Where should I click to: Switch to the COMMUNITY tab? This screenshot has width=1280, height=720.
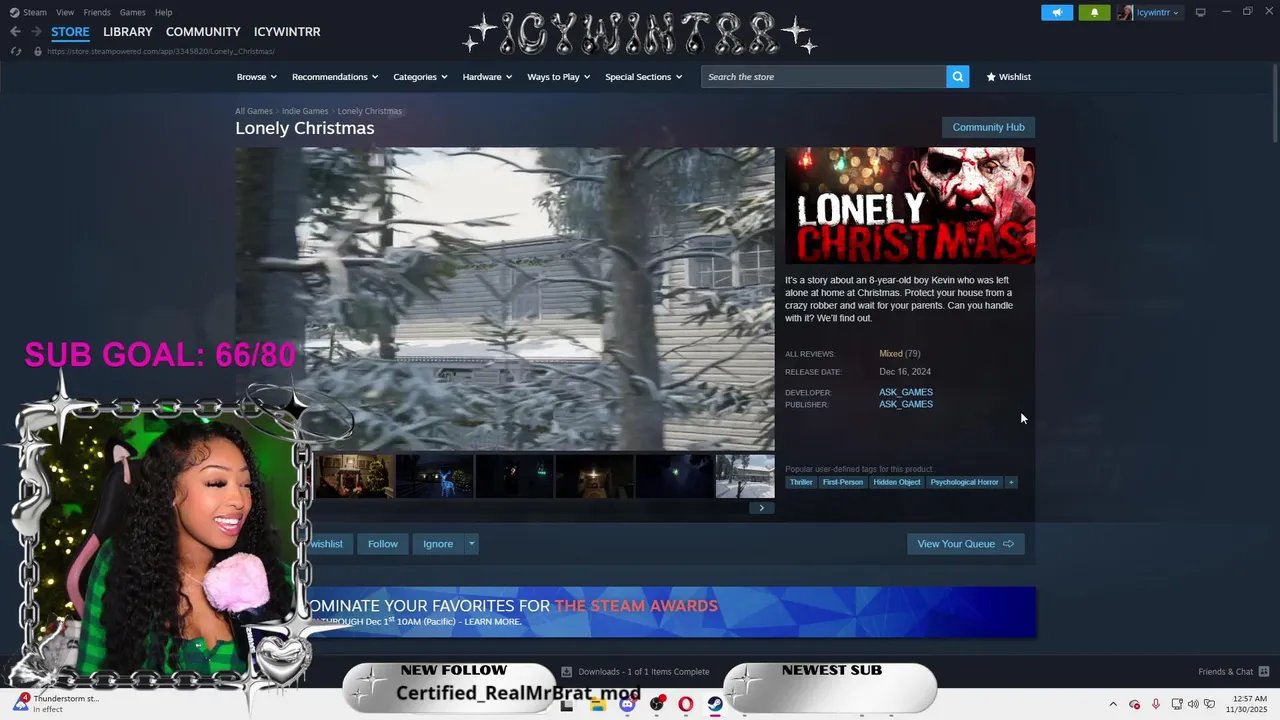click(x=203, y=32)
